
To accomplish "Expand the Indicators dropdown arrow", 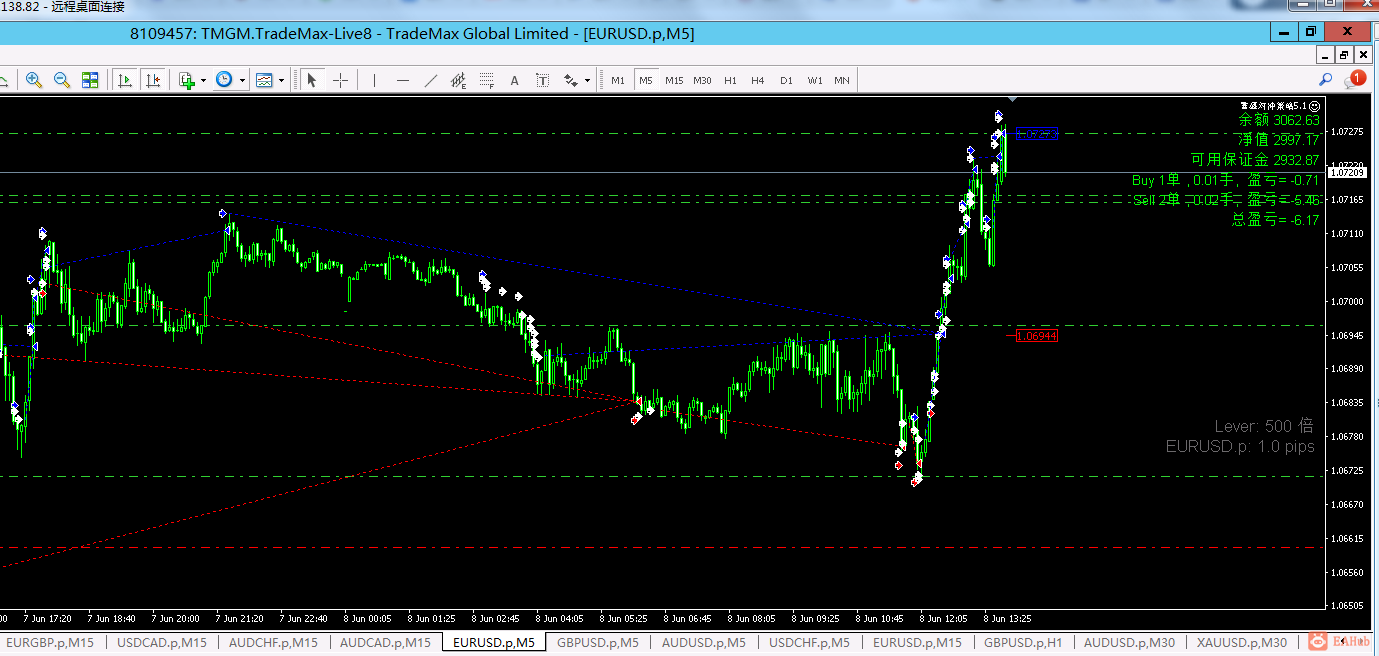I will (203, 80).
